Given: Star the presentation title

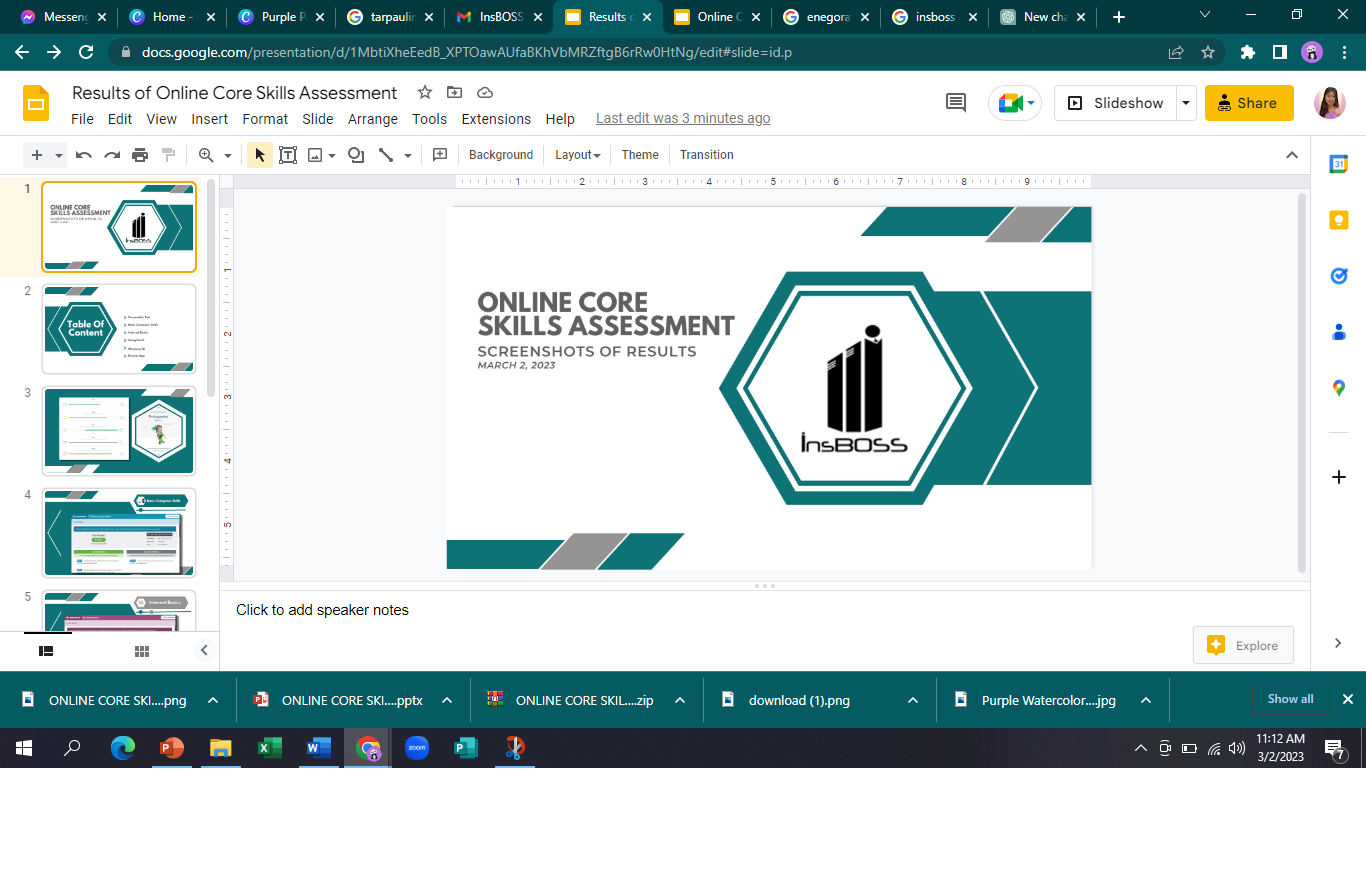Looking at the screenshot, I should click(x=425, y=93).
